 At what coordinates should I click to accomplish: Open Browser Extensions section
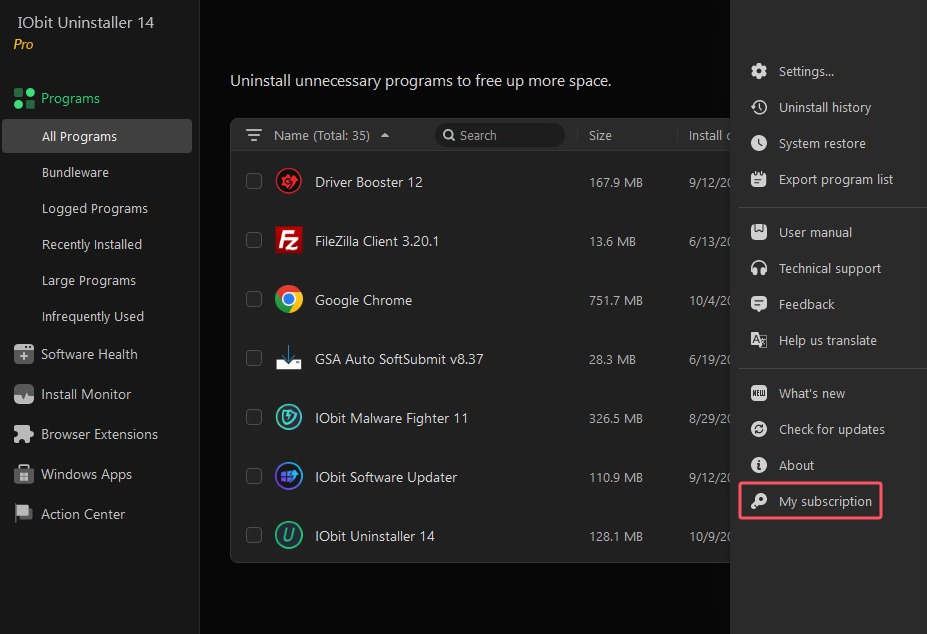tap(99, 434)
